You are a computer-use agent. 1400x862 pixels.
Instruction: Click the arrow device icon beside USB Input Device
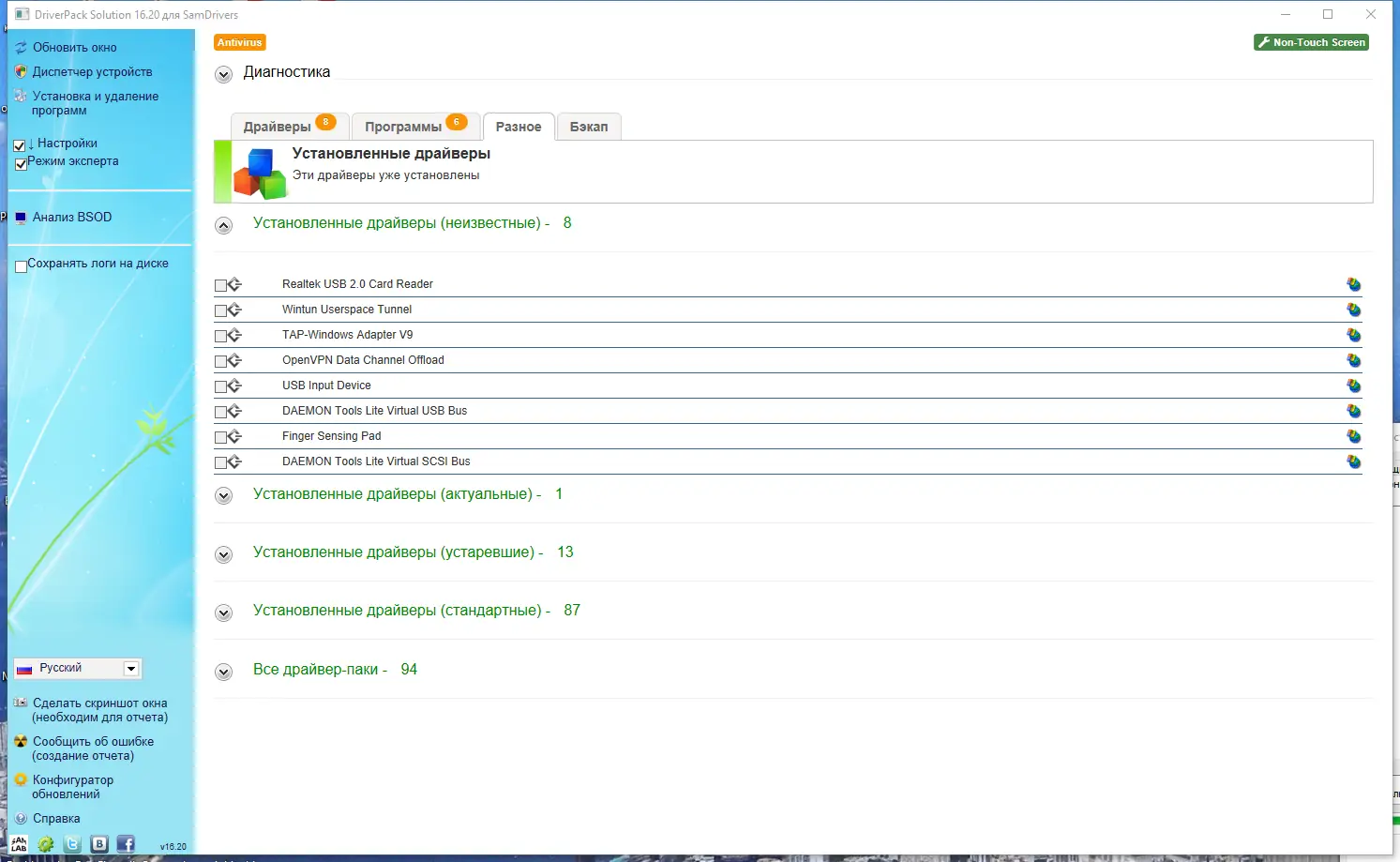(234, 386)
